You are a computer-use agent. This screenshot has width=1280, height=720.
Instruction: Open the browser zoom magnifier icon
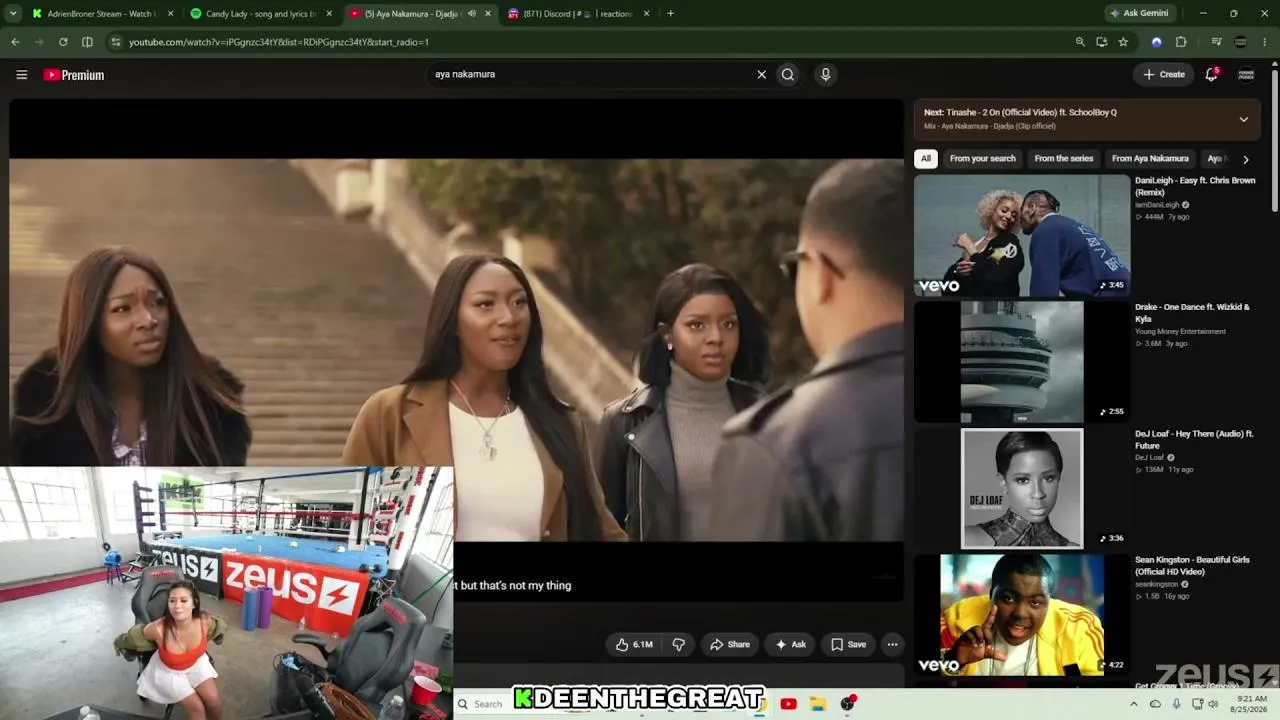1080,42
